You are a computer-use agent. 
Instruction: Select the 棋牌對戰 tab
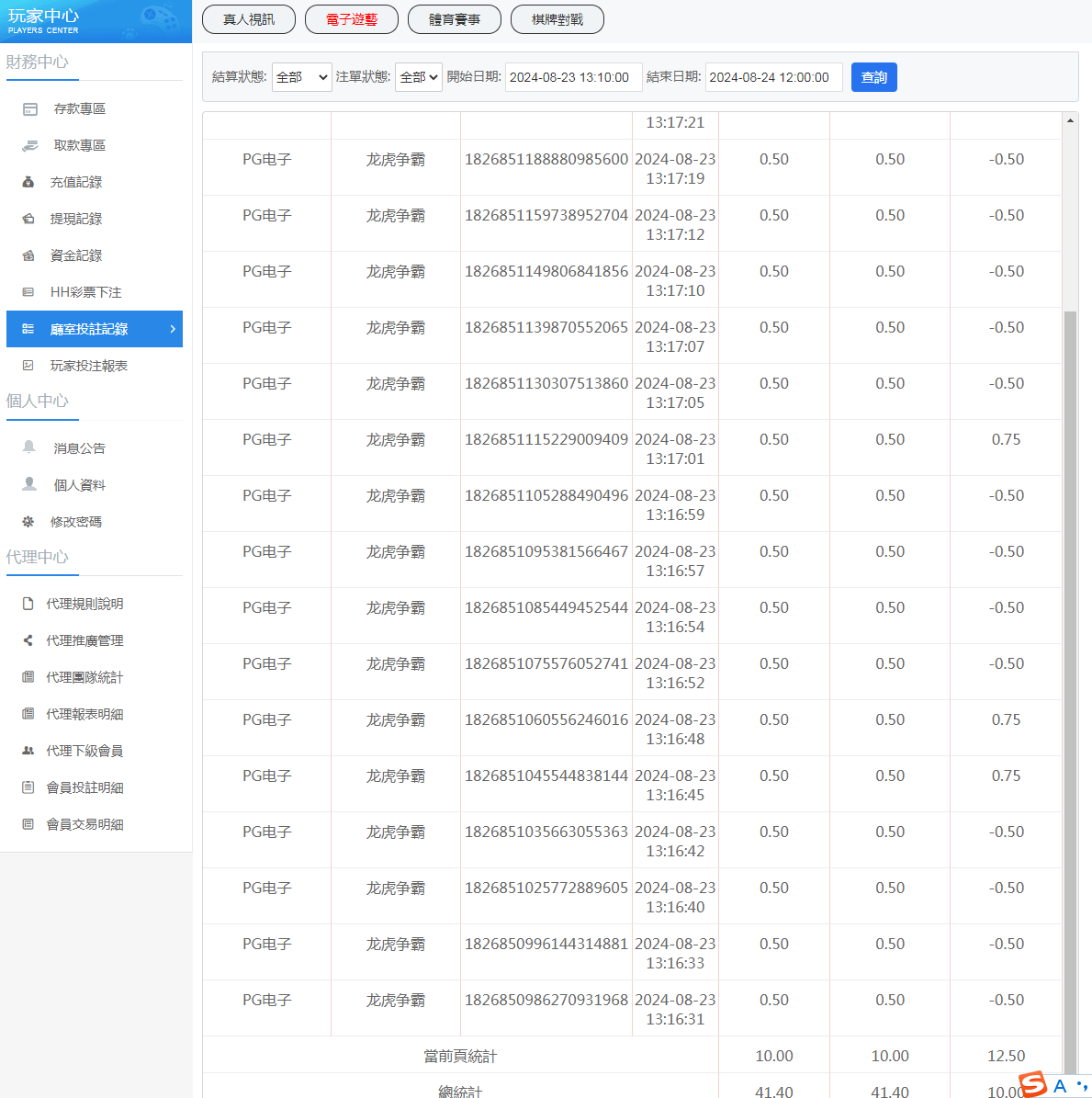(x=557, y=19)
